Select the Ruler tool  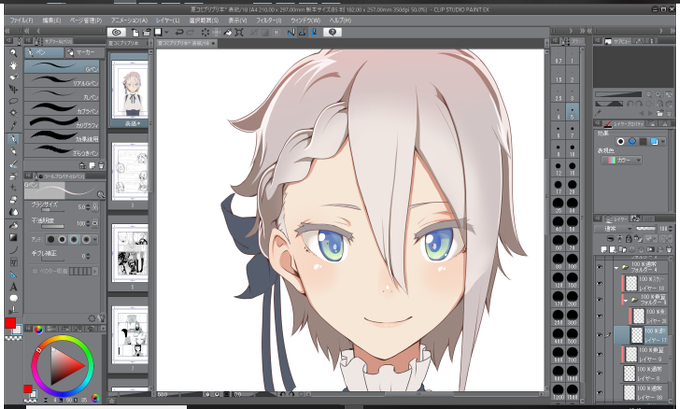click(x=13, y=275)
